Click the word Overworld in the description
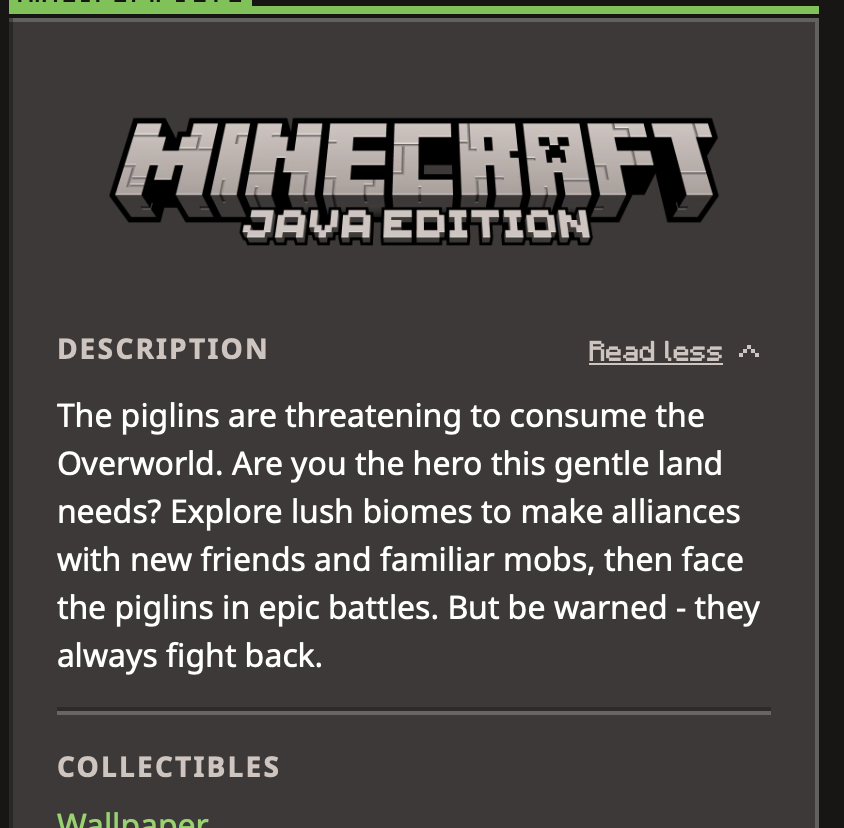The height and width of the screenshot is (828, 844). [140, 464]
